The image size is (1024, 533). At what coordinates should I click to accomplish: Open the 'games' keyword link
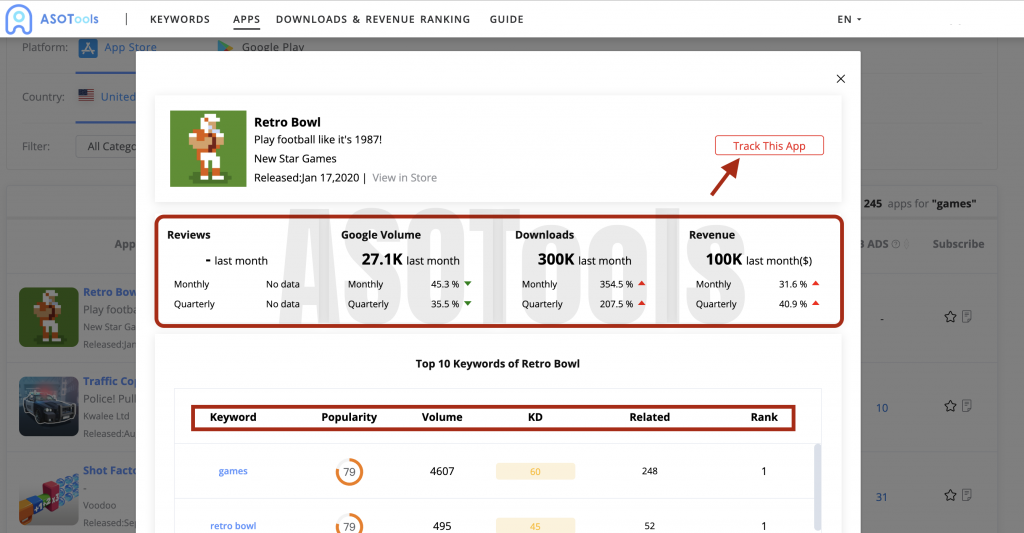(233, 471)
